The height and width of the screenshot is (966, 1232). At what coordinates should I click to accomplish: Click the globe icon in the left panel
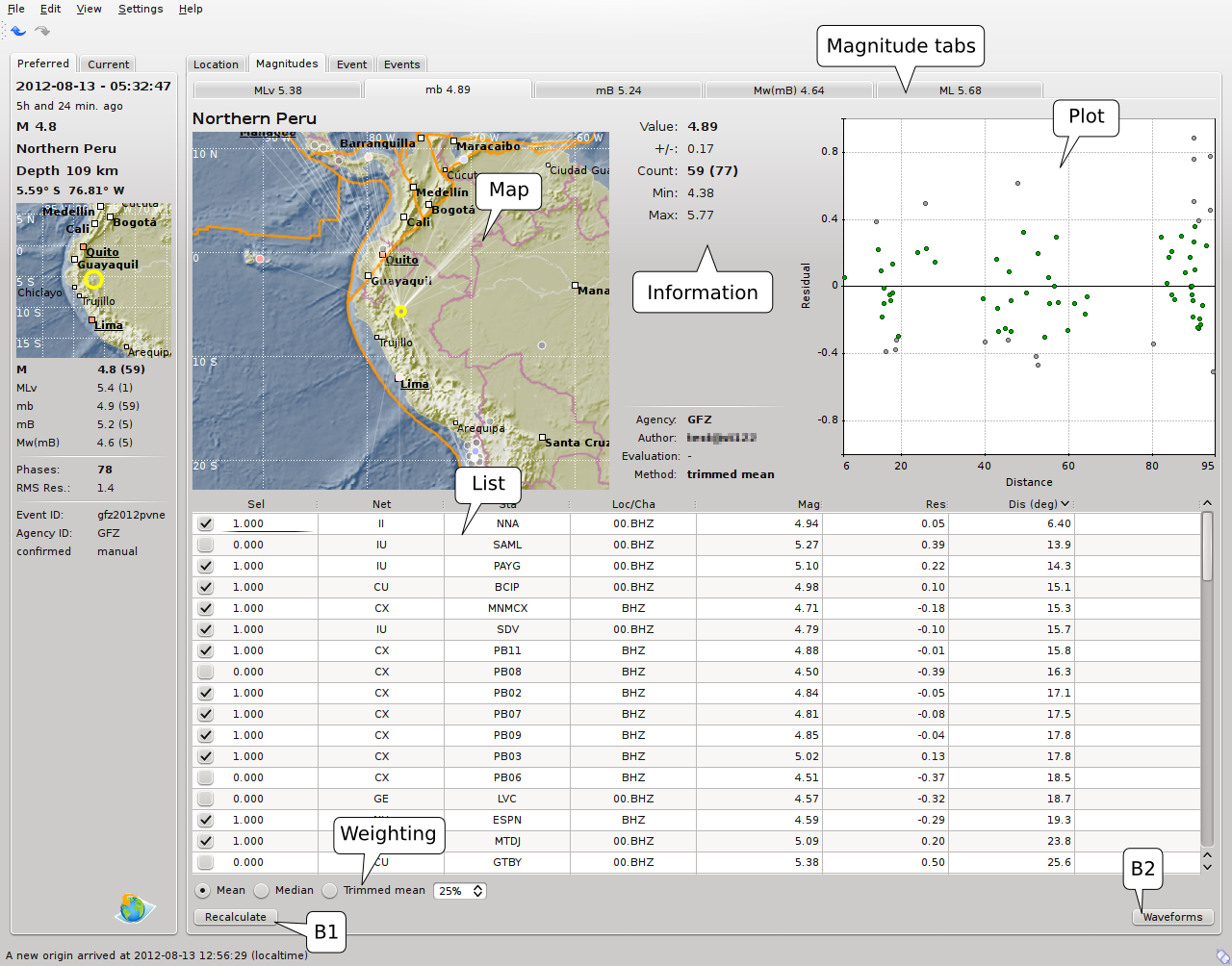pos(134,907)
